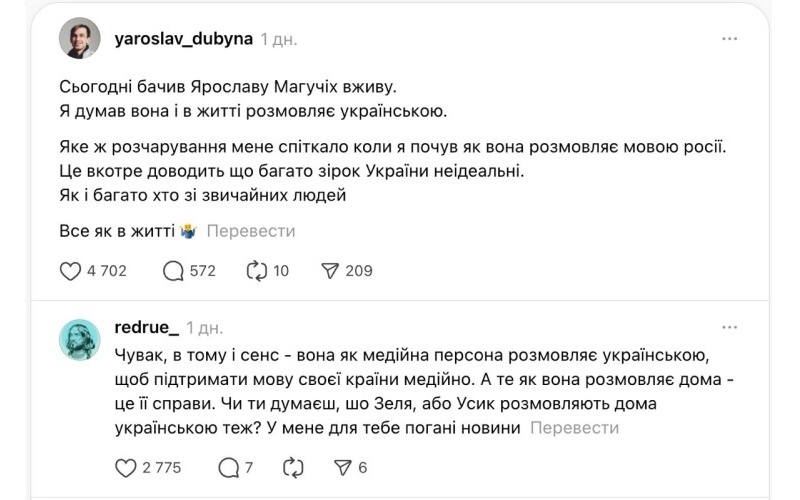800x500 pixels.
Task: Click yaroslav_dubyna's profile picture
Action: pyautogui.click(x=80, y=39)
